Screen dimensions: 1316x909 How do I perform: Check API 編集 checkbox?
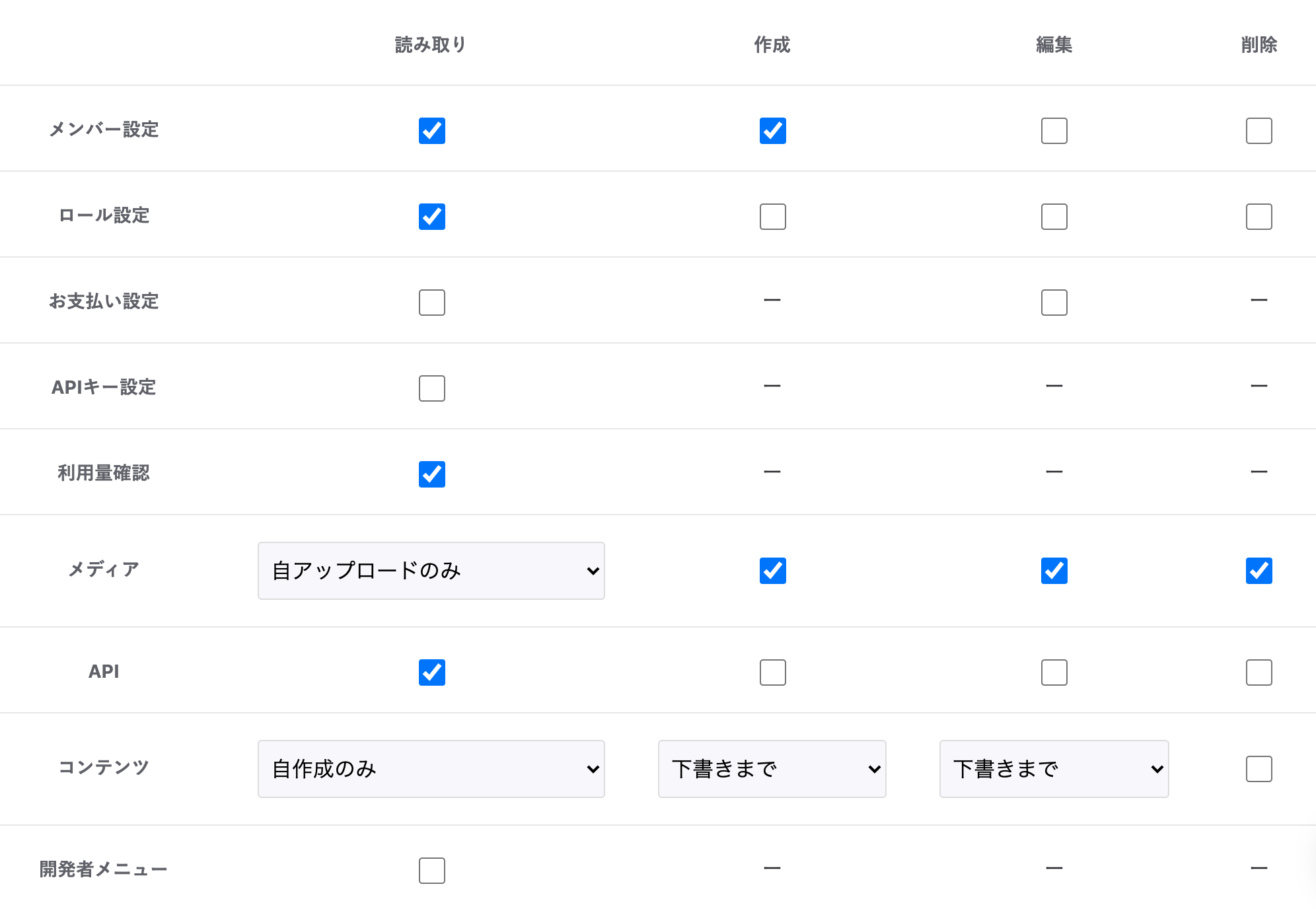(x=1054, y=673)
